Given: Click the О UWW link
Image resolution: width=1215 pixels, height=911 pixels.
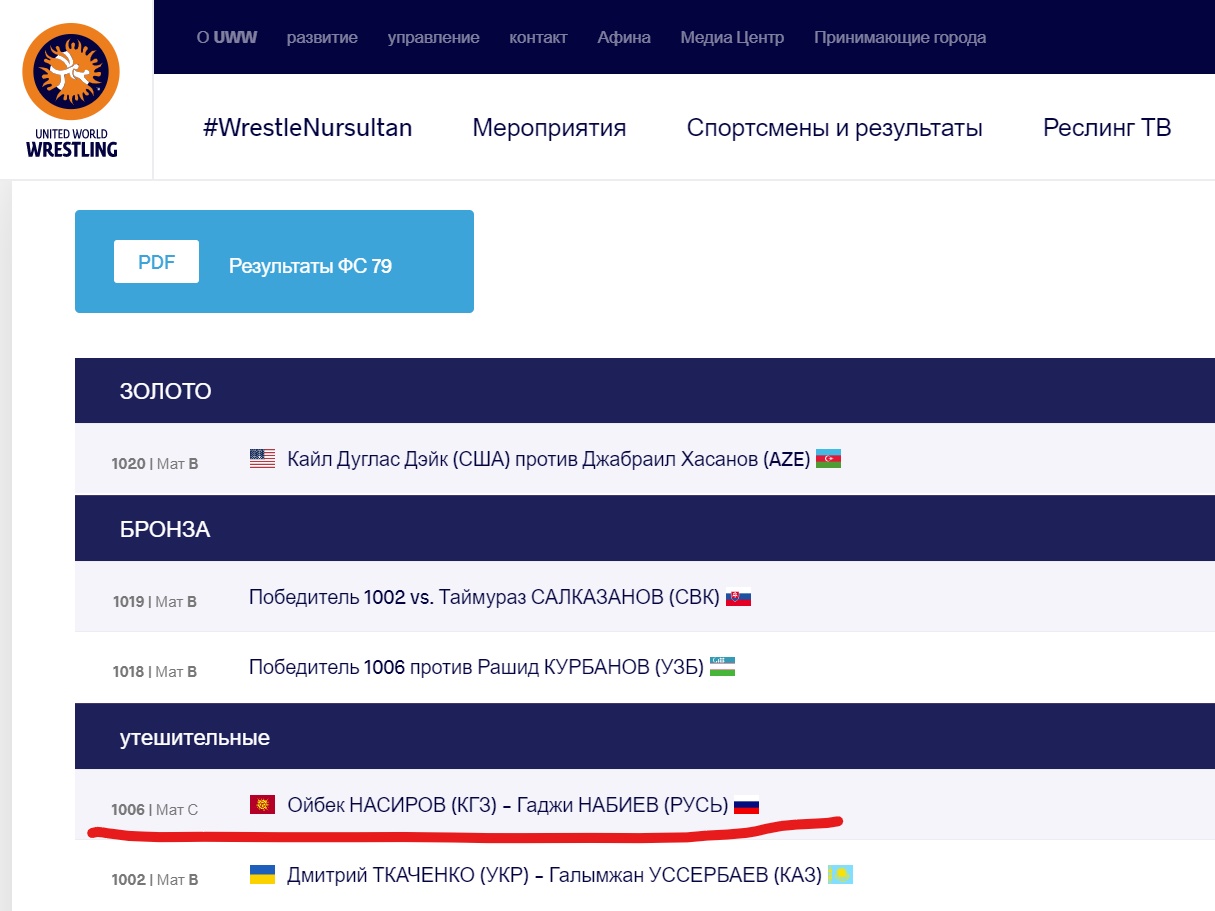Looking at the screenshot, I should click(x=227, y=37).
